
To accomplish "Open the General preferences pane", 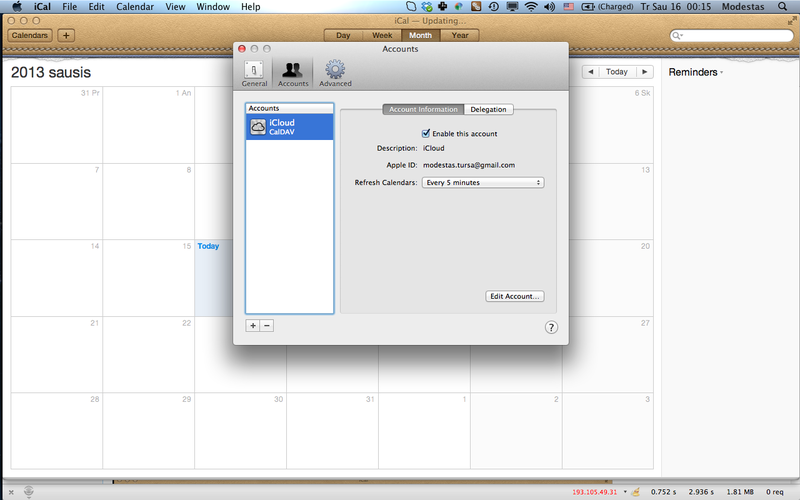I will [x=254, y=73].
